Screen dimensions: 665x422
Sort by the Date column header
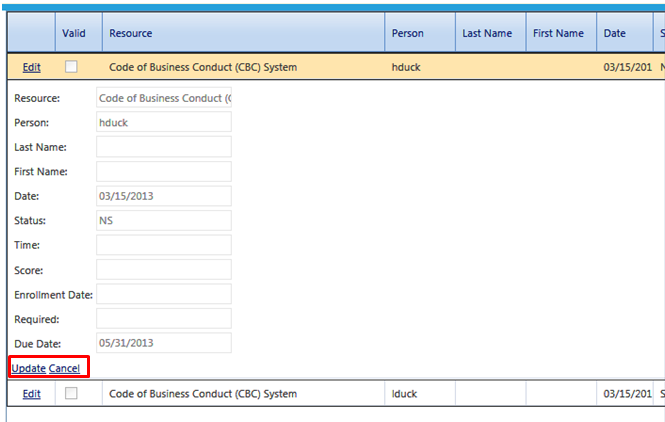pos(614,33)
